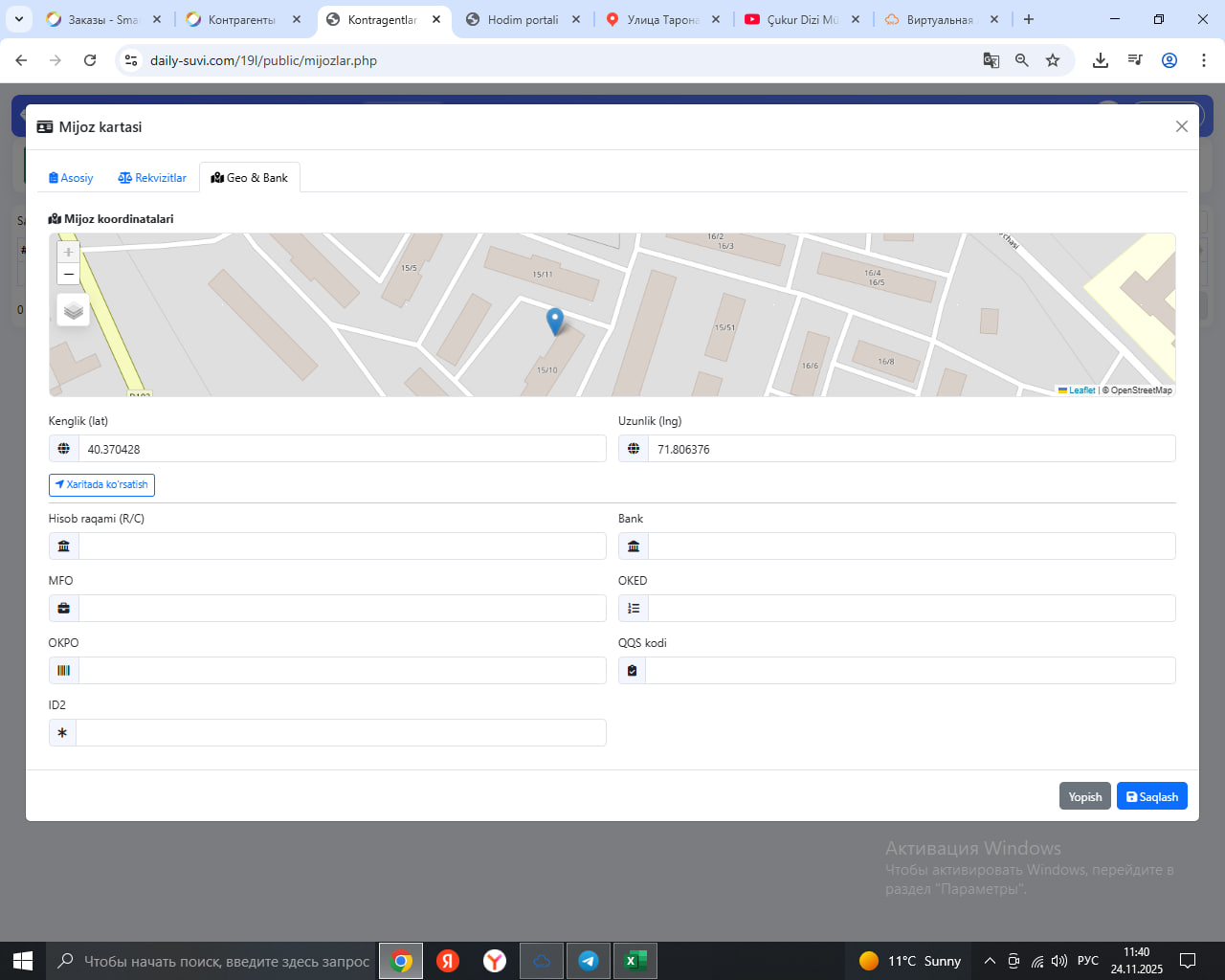Screen dimensions: 1225x980
Task: Open Excel from the taskbar
Action: [635, 961]
